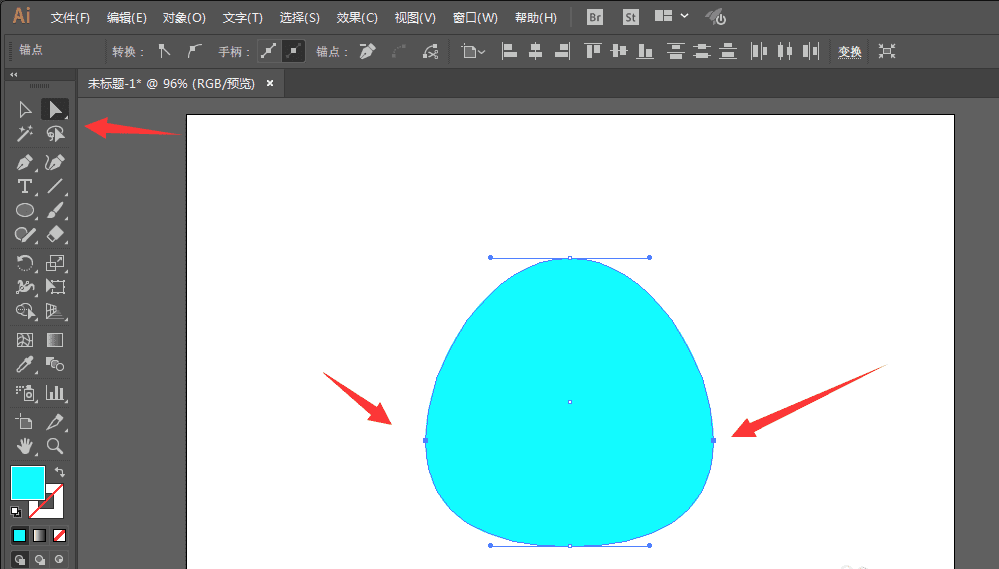Click the cyan Fill color swatch
The height and width of the screenshot is (569, 999).
27,482
